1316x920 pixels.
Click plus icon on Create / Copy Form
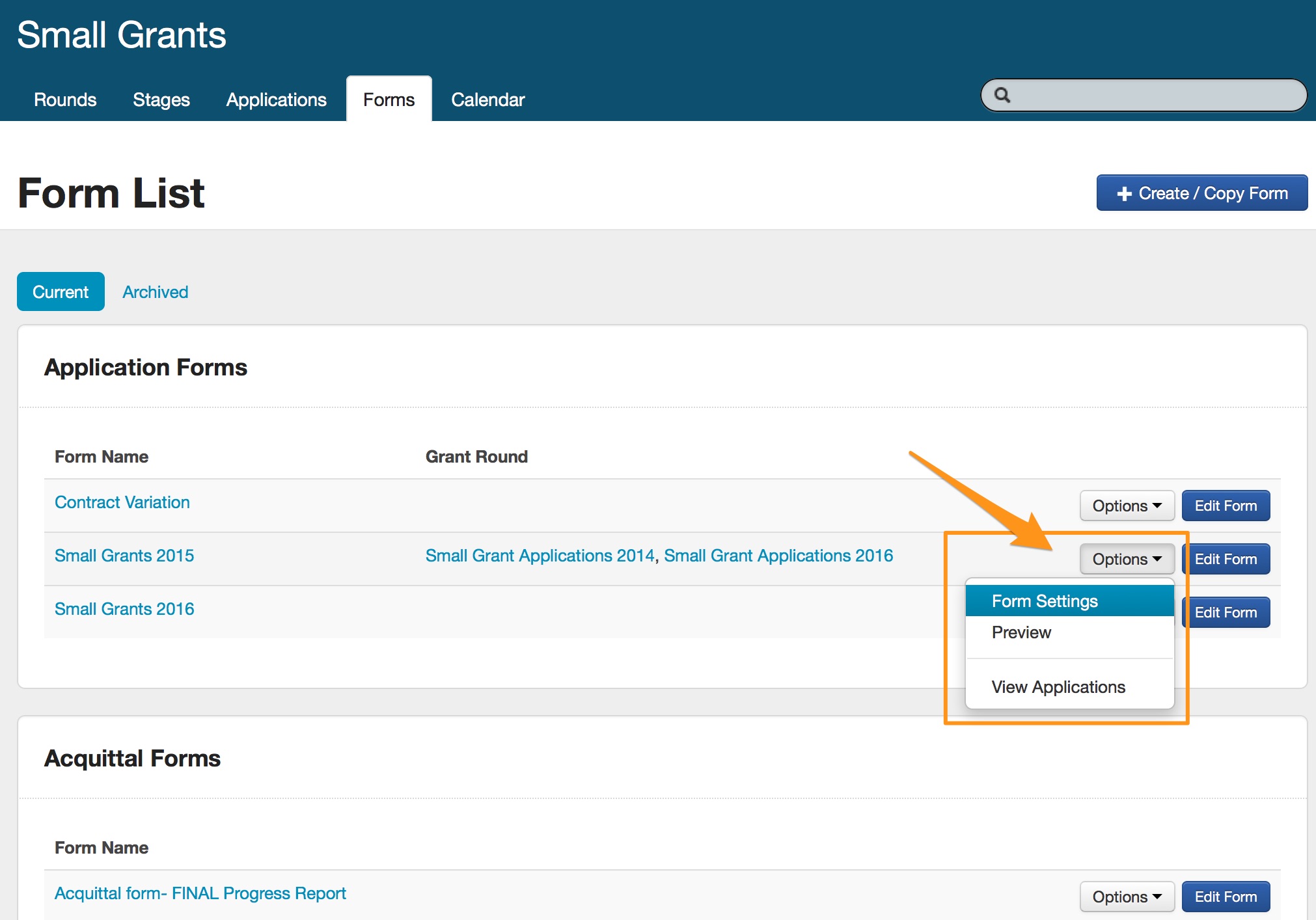tap(1124, 194)
